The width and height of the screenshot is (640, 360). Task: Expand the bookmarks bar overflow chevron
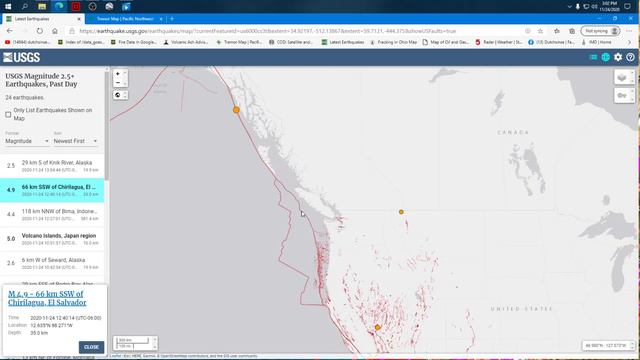tap(629, 42)
